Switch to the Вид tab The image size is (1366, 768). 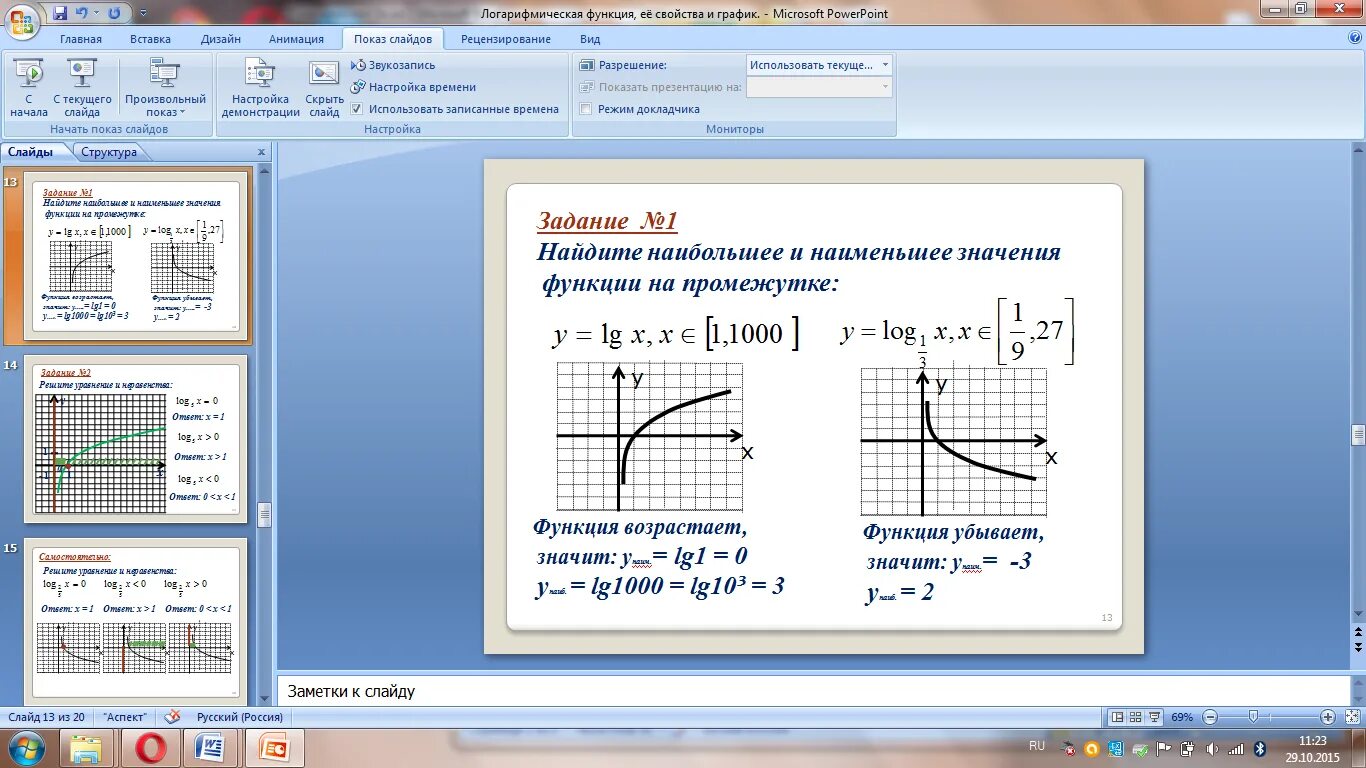(590, 39)
